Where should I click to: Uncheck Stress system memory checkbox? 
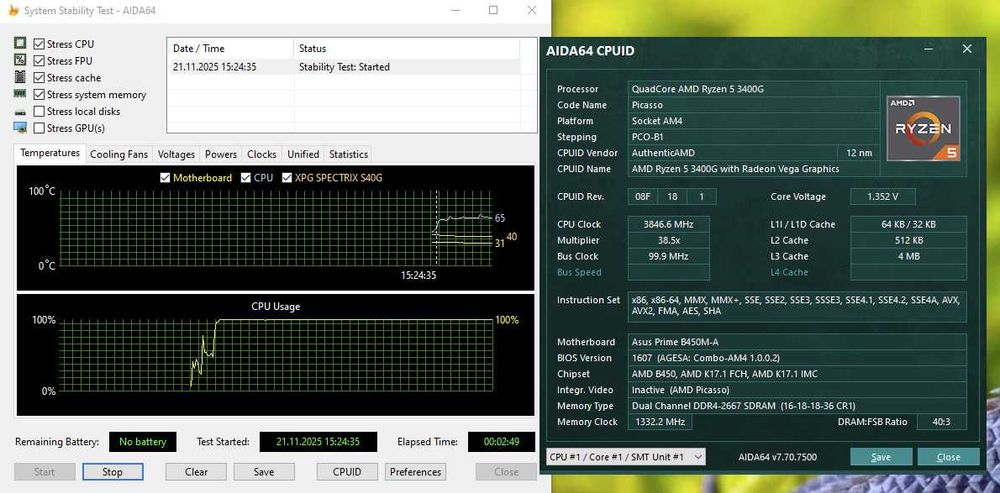[x=39, y=94]
